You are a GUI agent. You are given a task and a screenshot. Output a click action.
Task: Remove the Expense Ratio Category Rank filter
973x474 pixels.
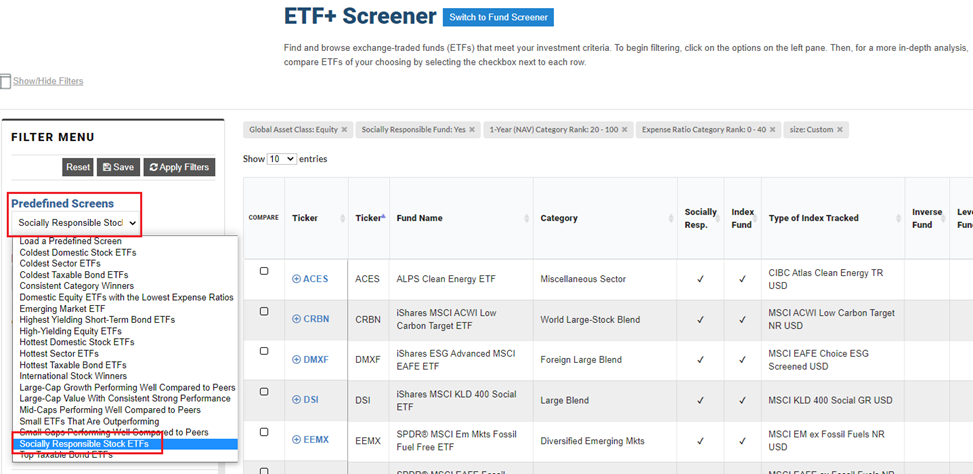pos(772,130)
